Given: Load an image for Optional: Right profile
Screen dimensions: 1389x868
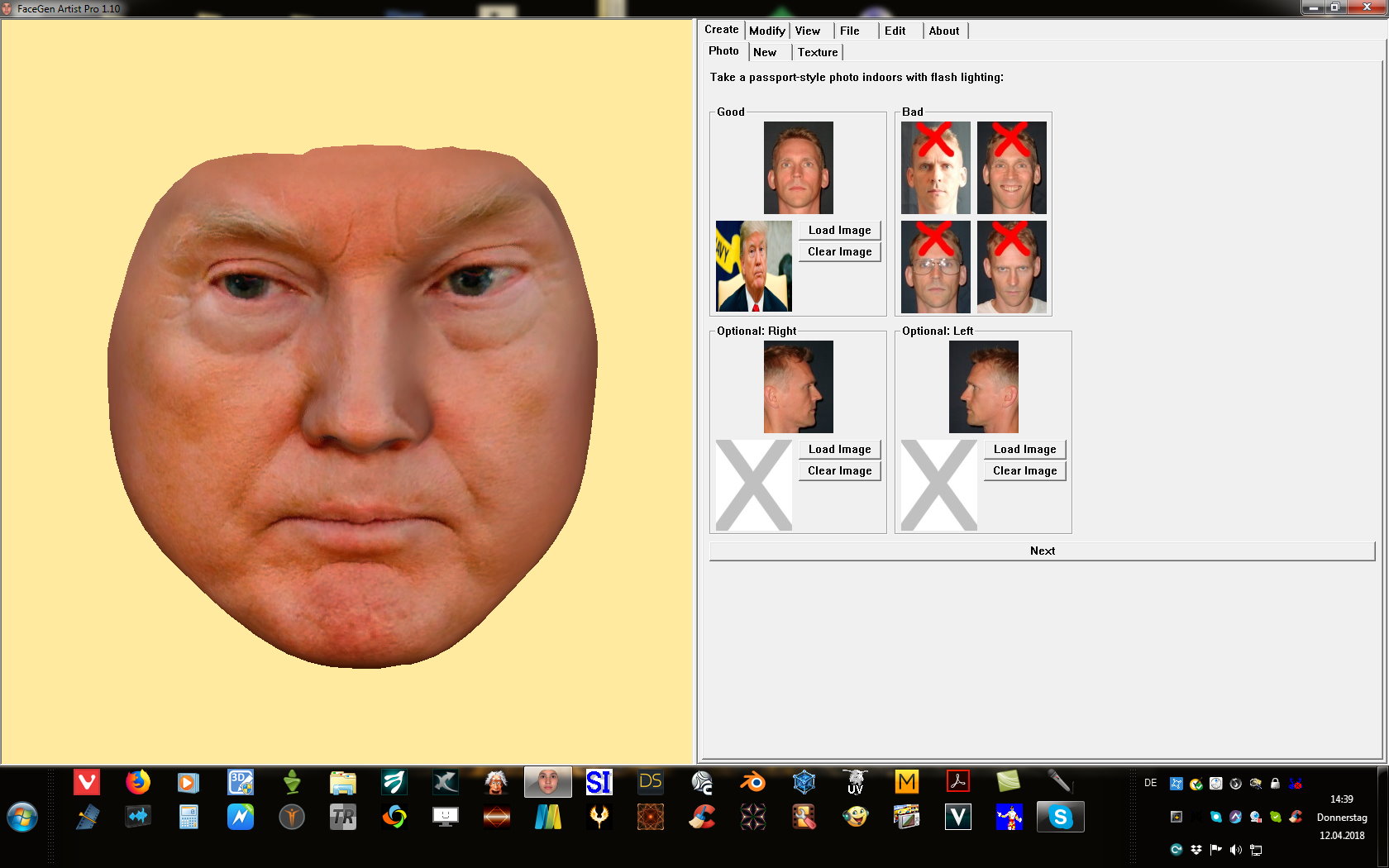Looking at the screenshot, I should coord(839,450).
